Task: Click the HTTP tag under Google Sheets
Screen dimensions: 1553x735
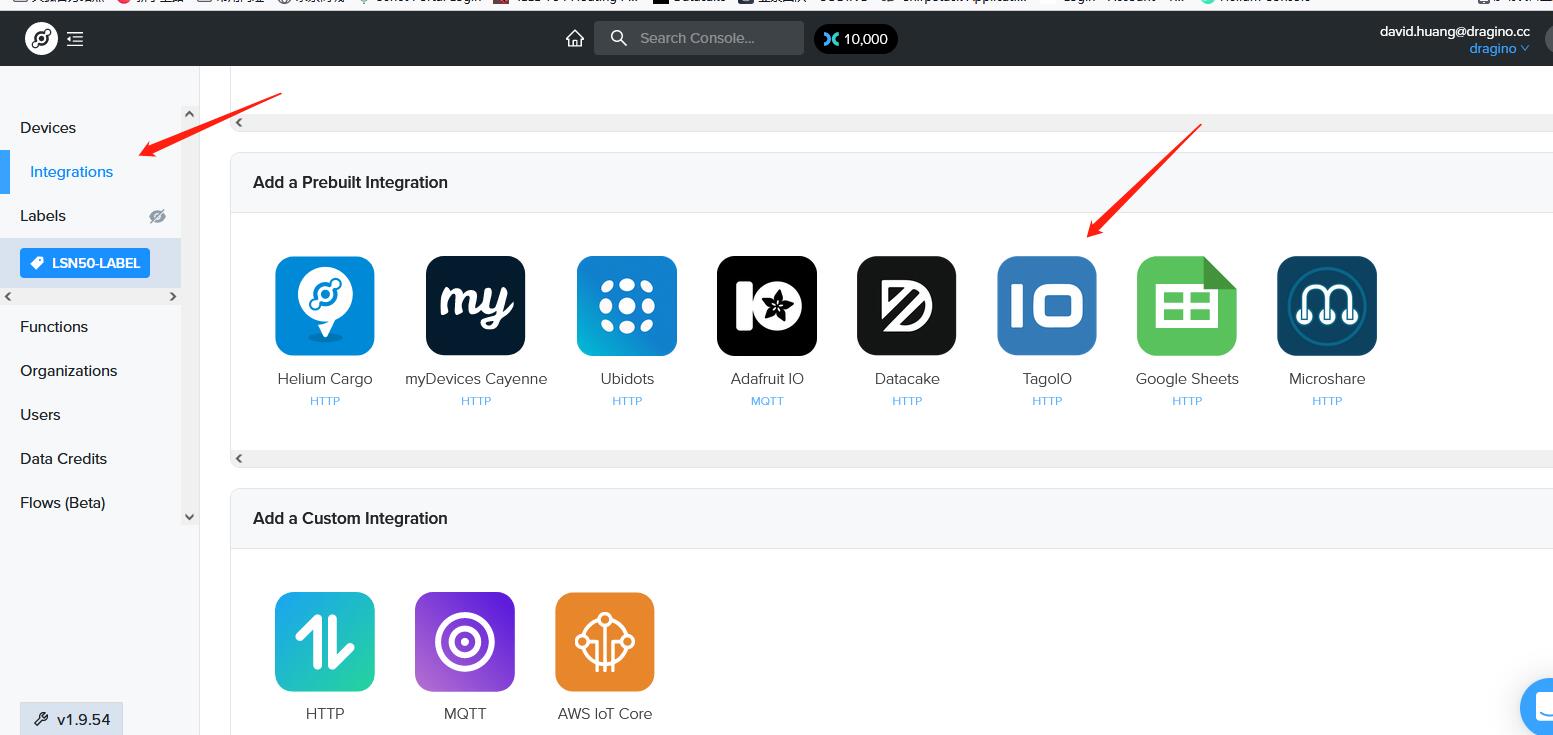Action: click(1187, 401)
